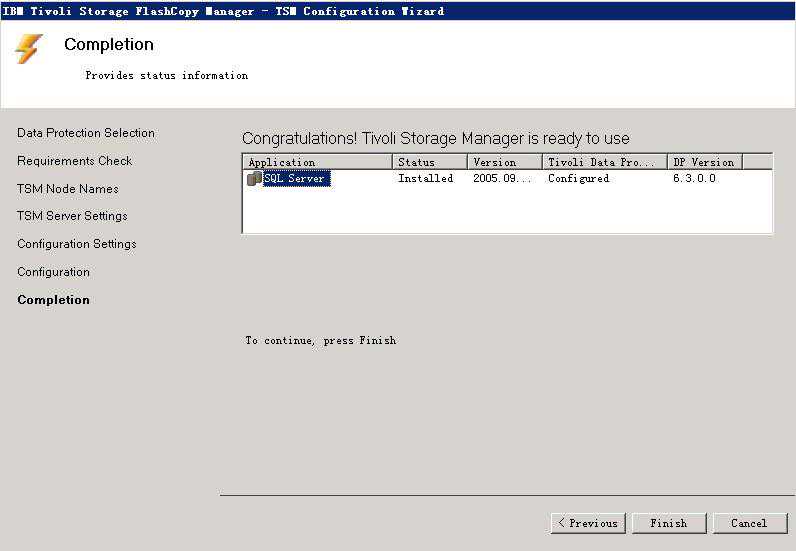Click the Tivoli Data Pro... column header
The image size is (796, 551).
click(605, 162)
